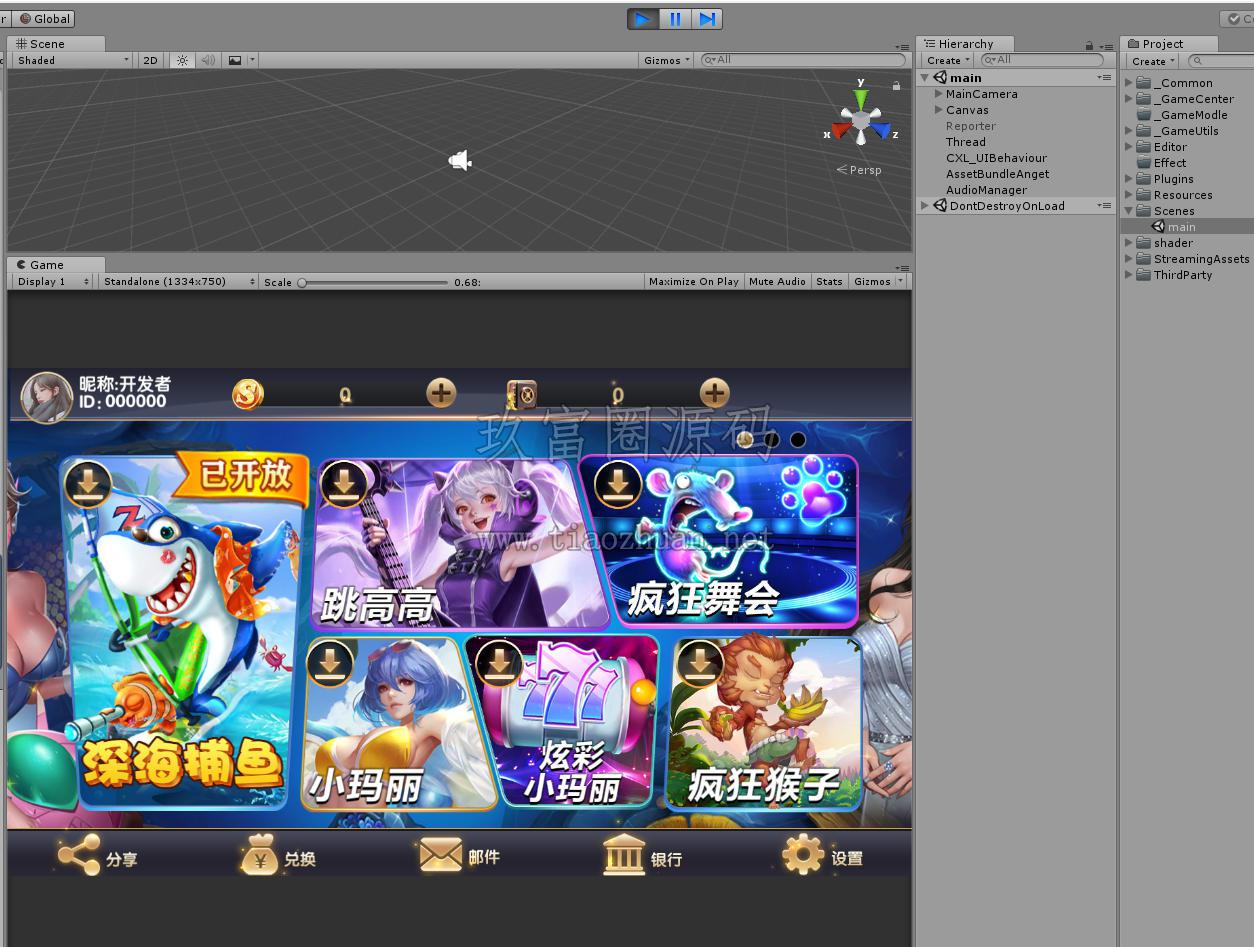
Task: Click plus button beside treasure chest
Action: 714,393
